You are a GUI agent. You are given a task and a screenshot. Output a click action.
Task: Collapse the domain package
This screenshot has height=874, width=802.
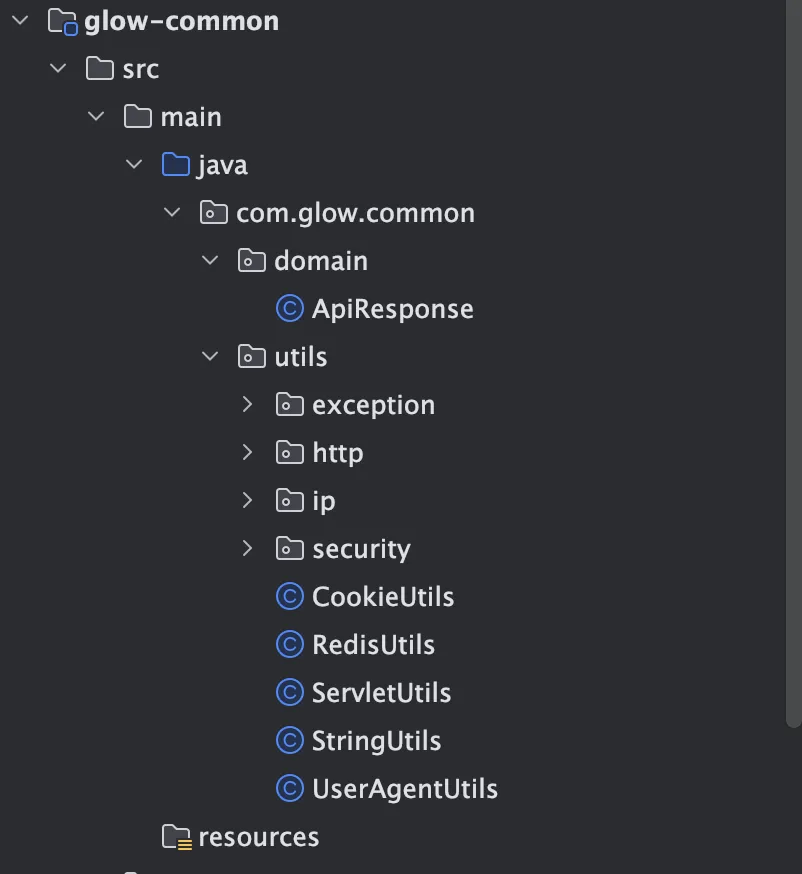click(x=210, y=261)
